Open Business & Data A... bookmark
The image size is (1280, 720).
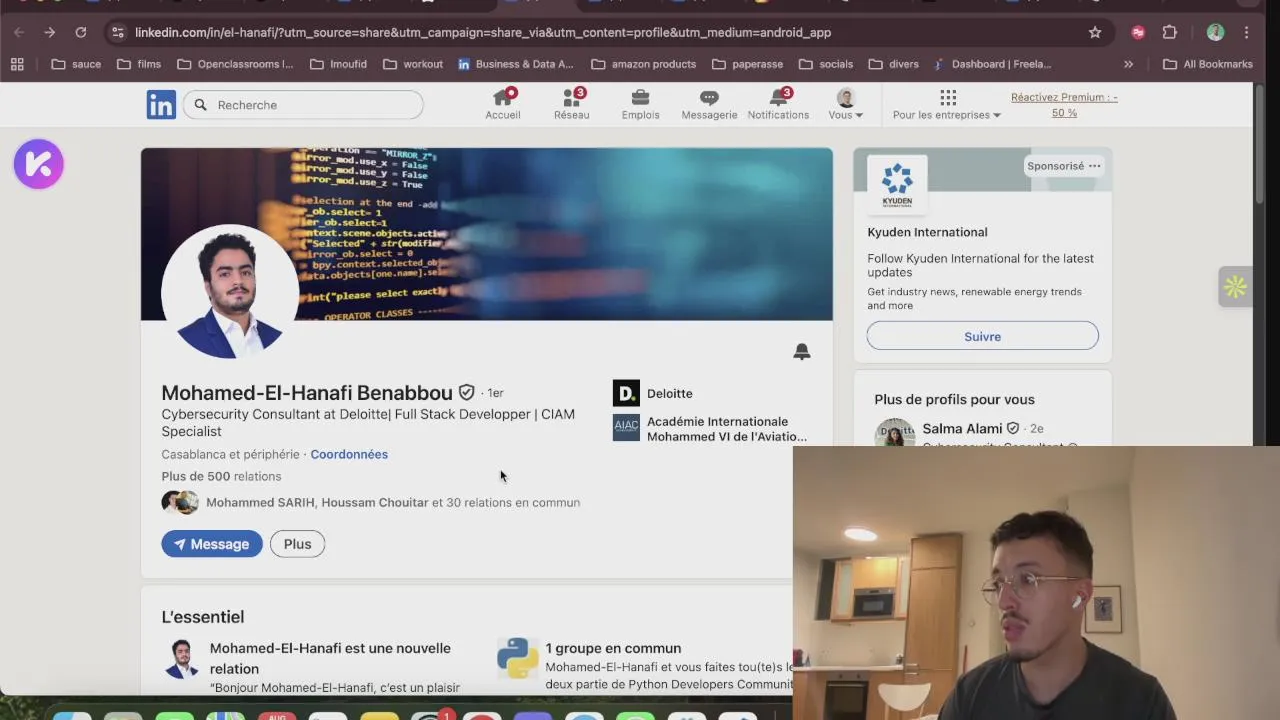click(x=515, y=64)
